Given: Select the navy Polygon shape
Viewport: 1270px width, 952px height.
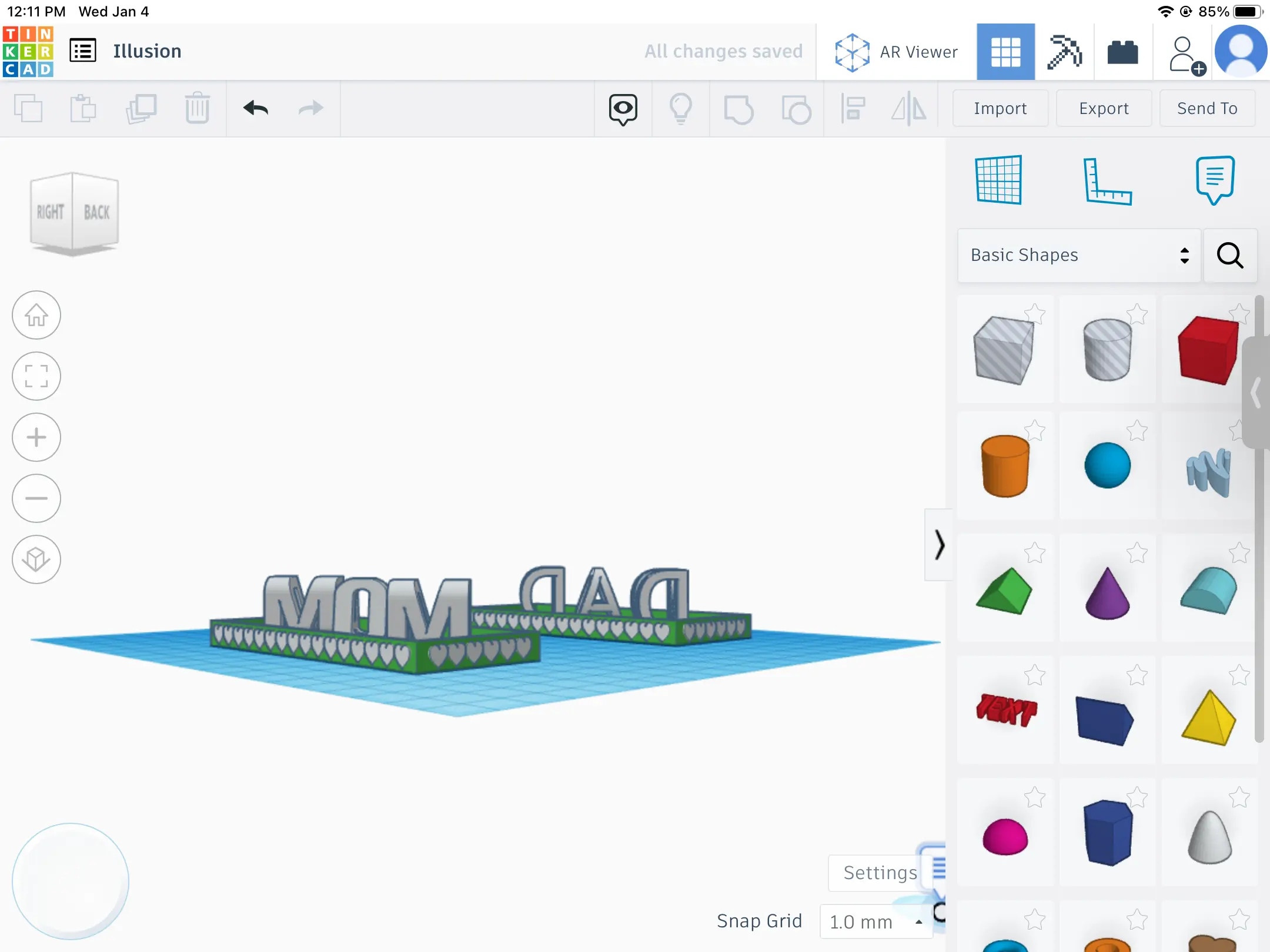Looking at the screenshot, I should click(1108, 833).
